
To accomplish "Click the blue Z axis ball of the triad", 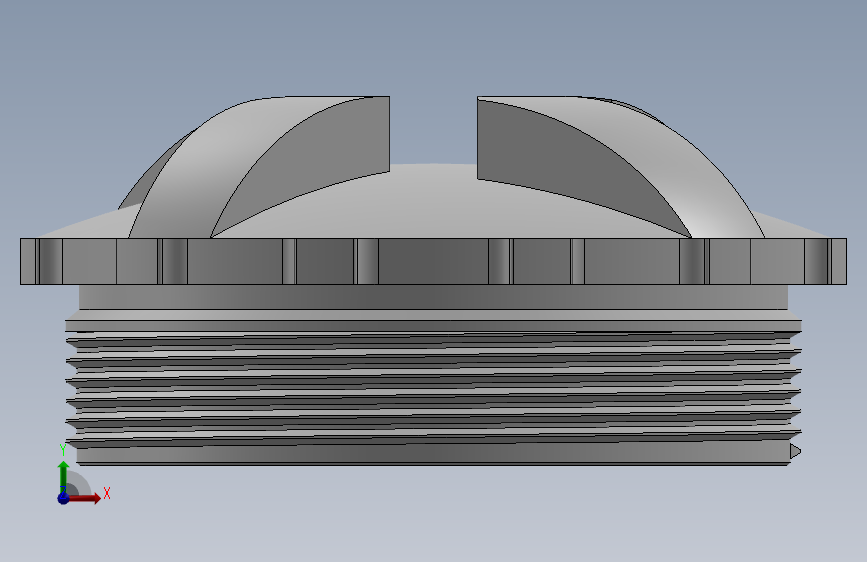I will [63, 498].
